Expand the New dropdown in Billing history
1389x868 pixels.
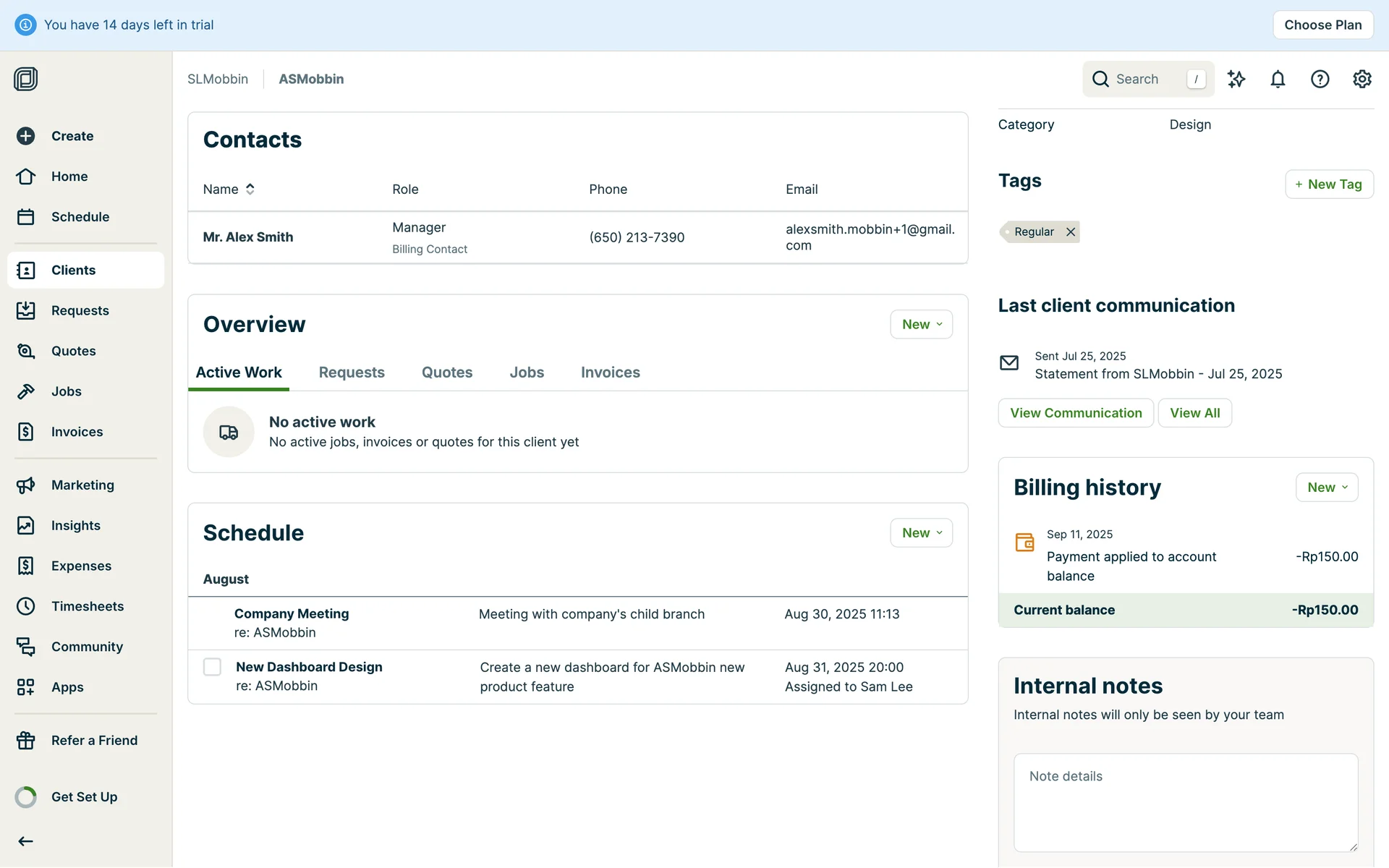tap(1326, 488)
